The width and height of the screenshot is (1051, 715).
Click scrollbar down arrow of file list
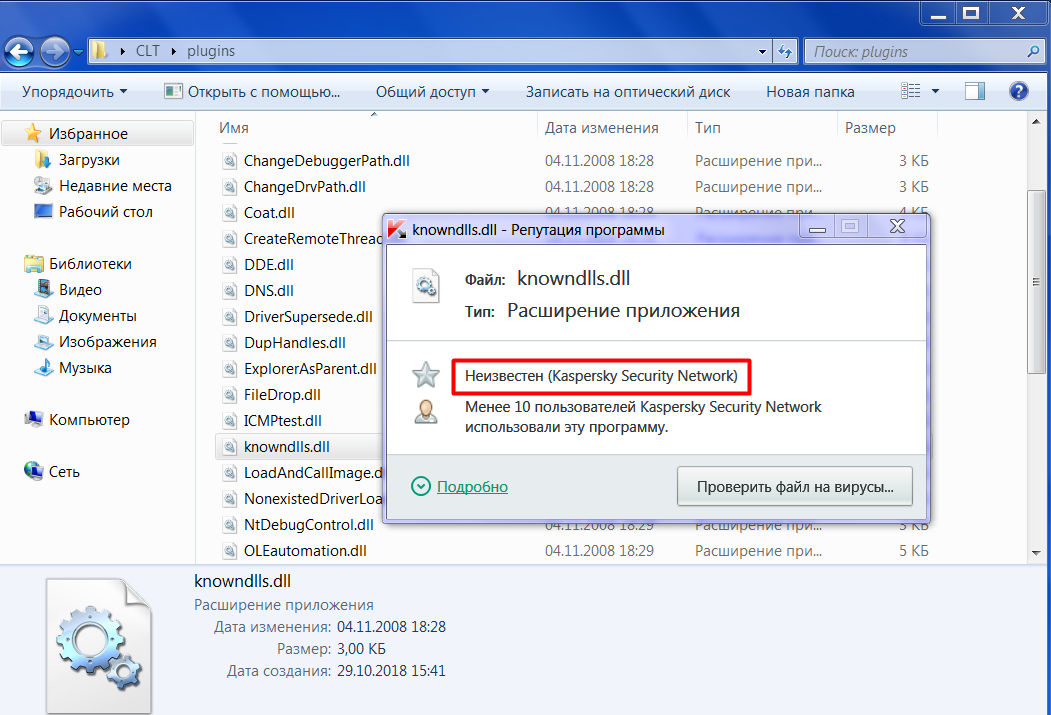pyautogui.click(x=1036, y=553)
